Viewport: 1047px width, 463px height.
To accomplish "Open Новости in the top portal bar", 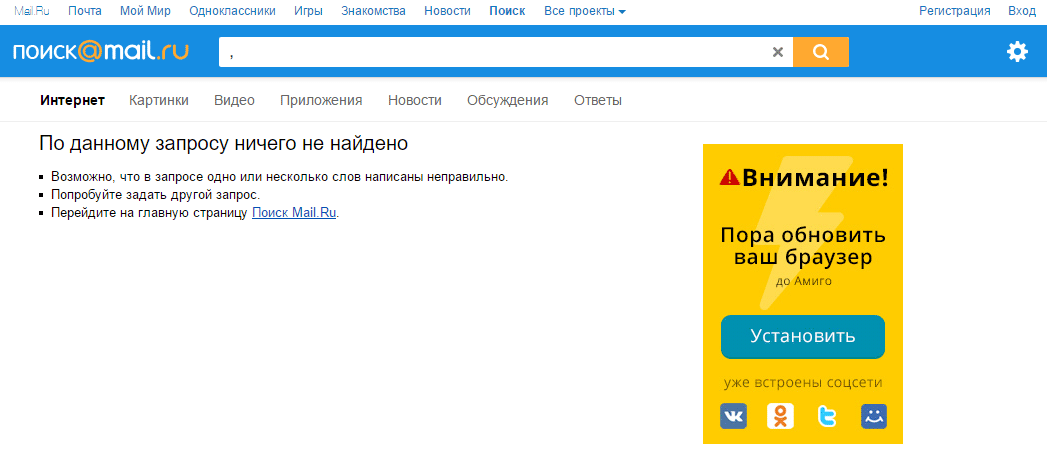I will [x=447, y=11].
